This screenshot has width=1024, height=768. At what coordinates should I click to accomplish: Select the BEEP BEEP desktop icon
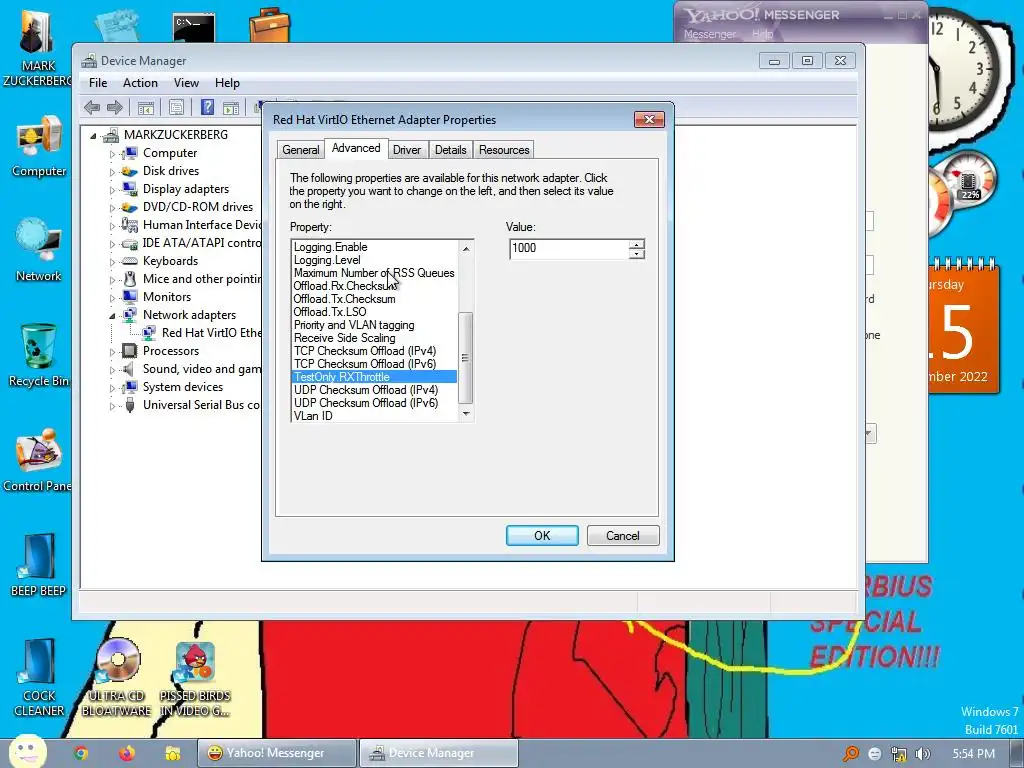click(39, 566)
